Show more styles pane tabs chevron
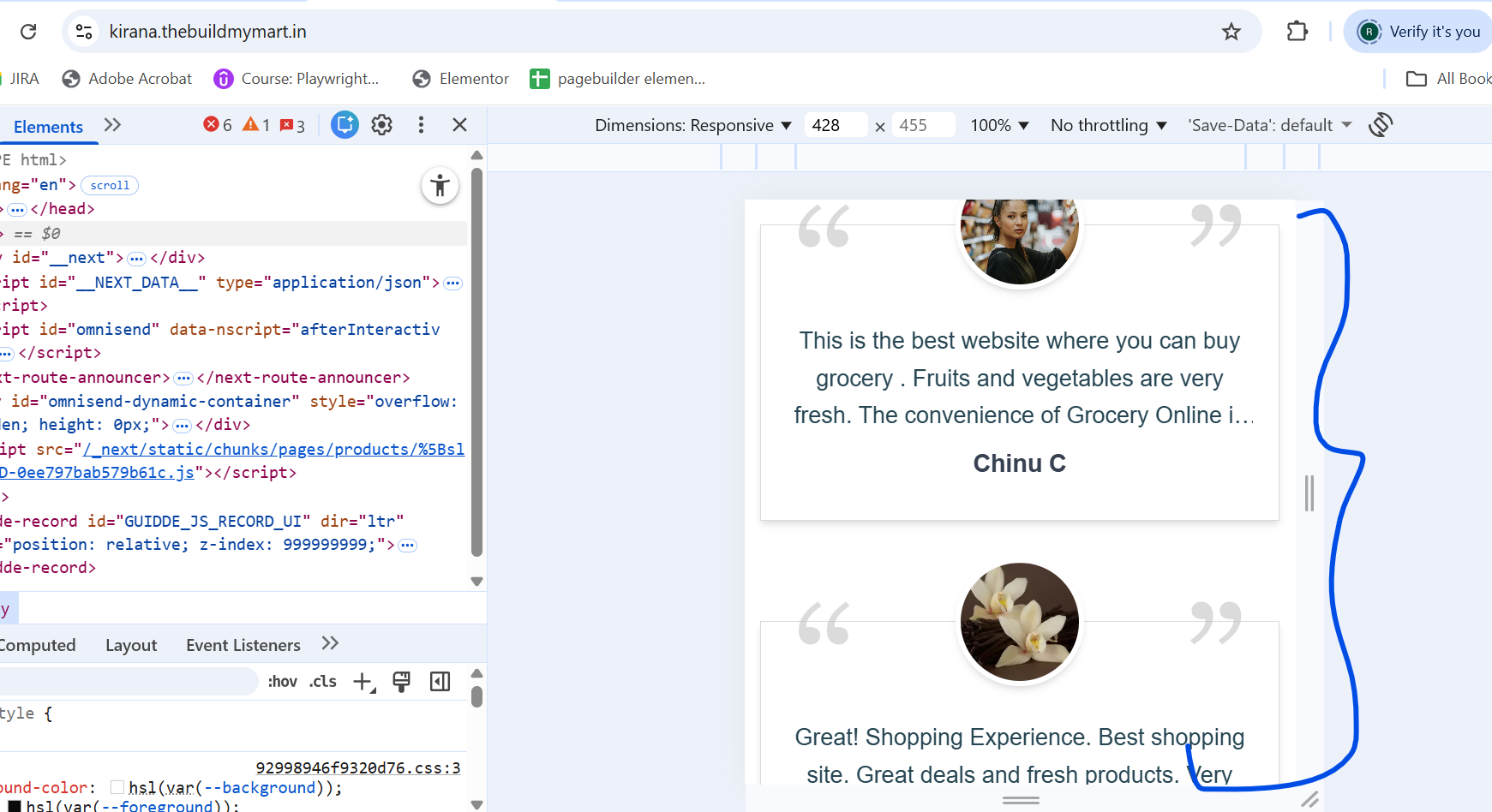This screenshot has height=812, width=1492. pyautogui.click(x=330, y=643)
